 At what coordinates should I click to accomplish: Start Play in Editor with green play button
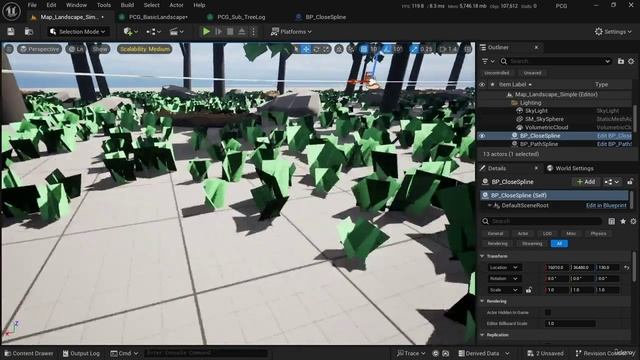(x=206, y=31)
